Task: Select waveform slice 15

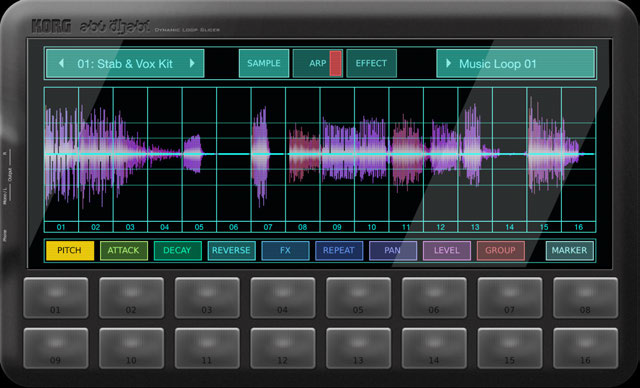Action: (x=544, y=159)
